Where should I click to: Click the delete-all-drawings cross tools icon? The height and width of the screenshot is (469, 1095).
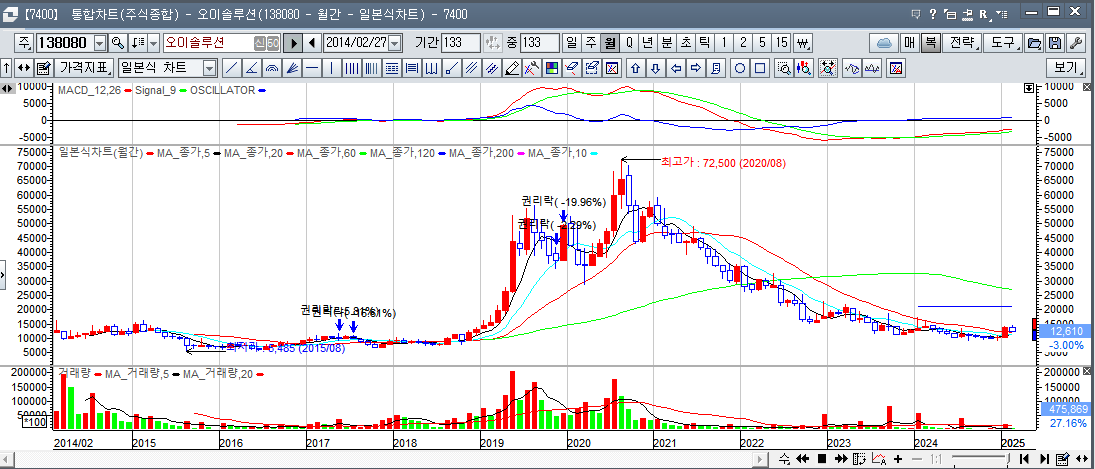tap(531, 68)
